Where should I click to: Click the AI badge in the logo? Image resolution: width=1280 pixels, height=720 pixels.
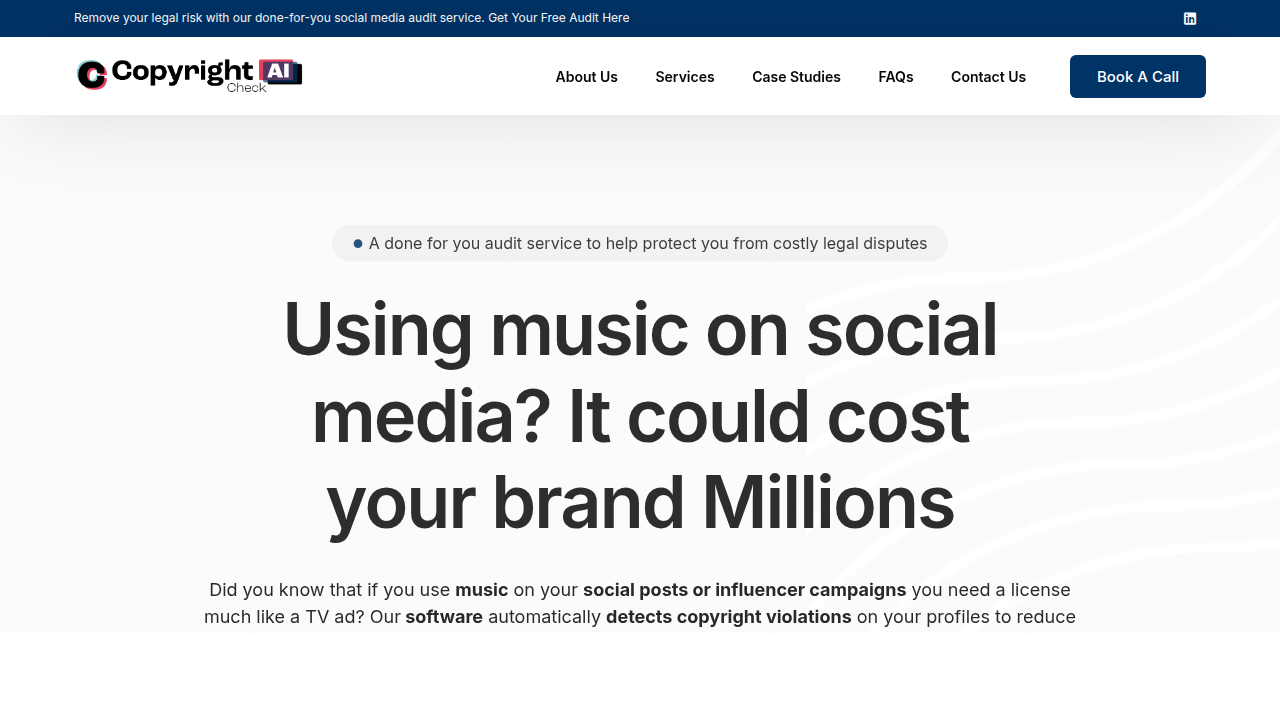click(277, 70)
